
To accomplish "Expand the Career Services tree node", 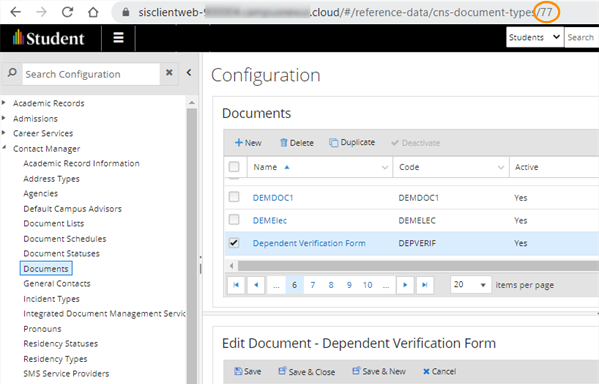I will pos(4,133).
